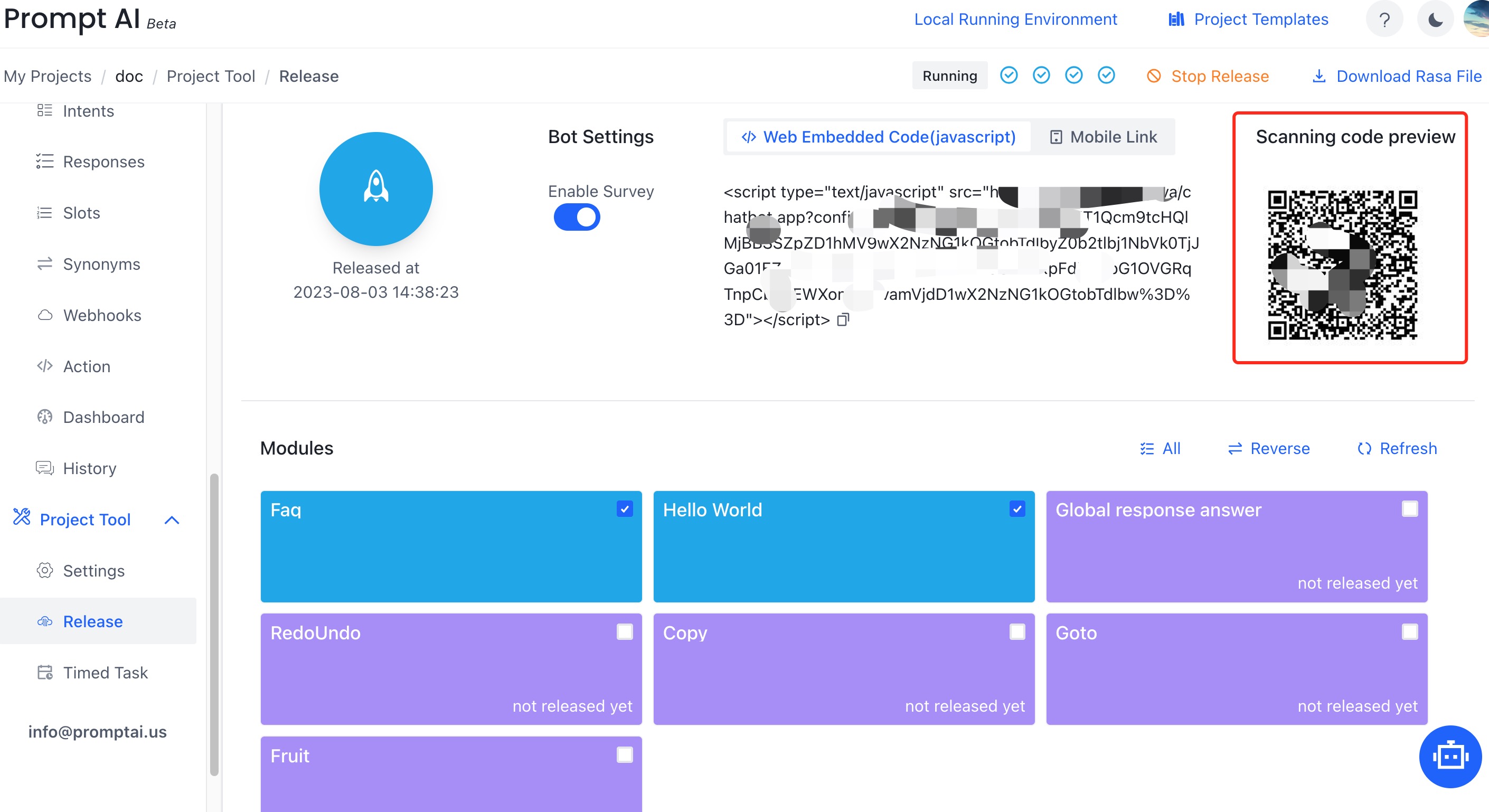
Task: Click the Project Templates books icon
Action: point(1176,20)
